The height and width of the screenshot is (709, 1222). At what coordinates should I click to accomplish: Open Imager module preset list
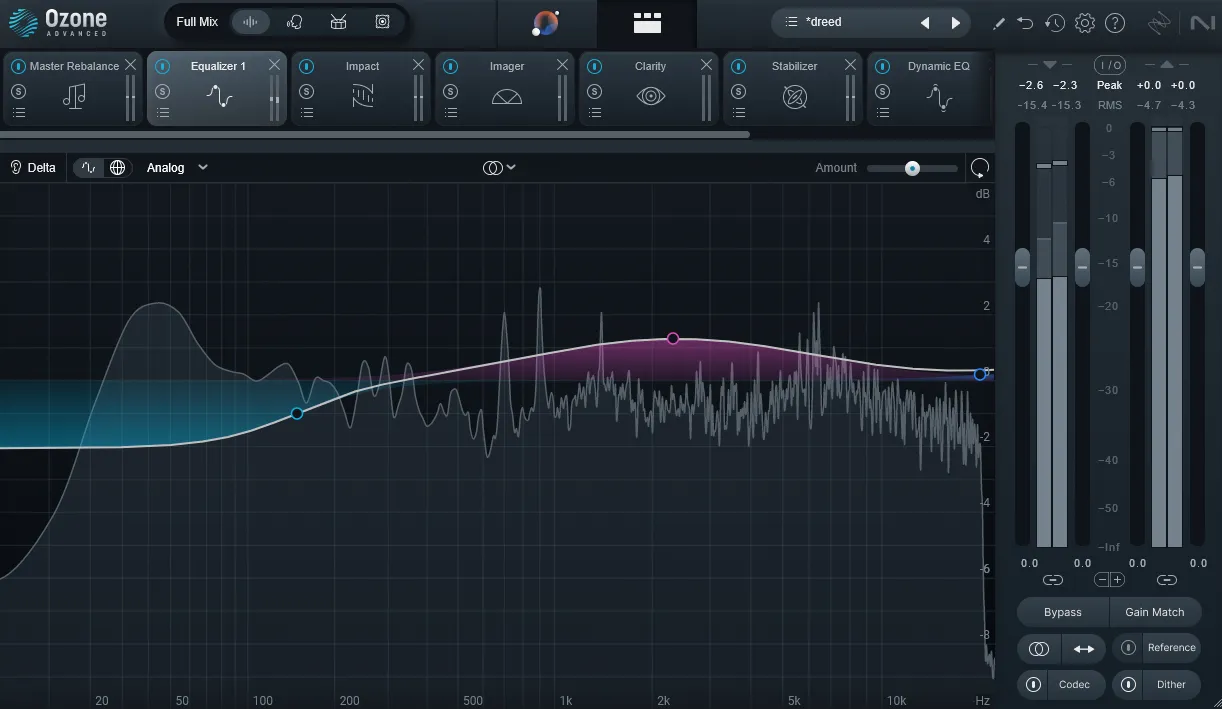click(450, 113)
